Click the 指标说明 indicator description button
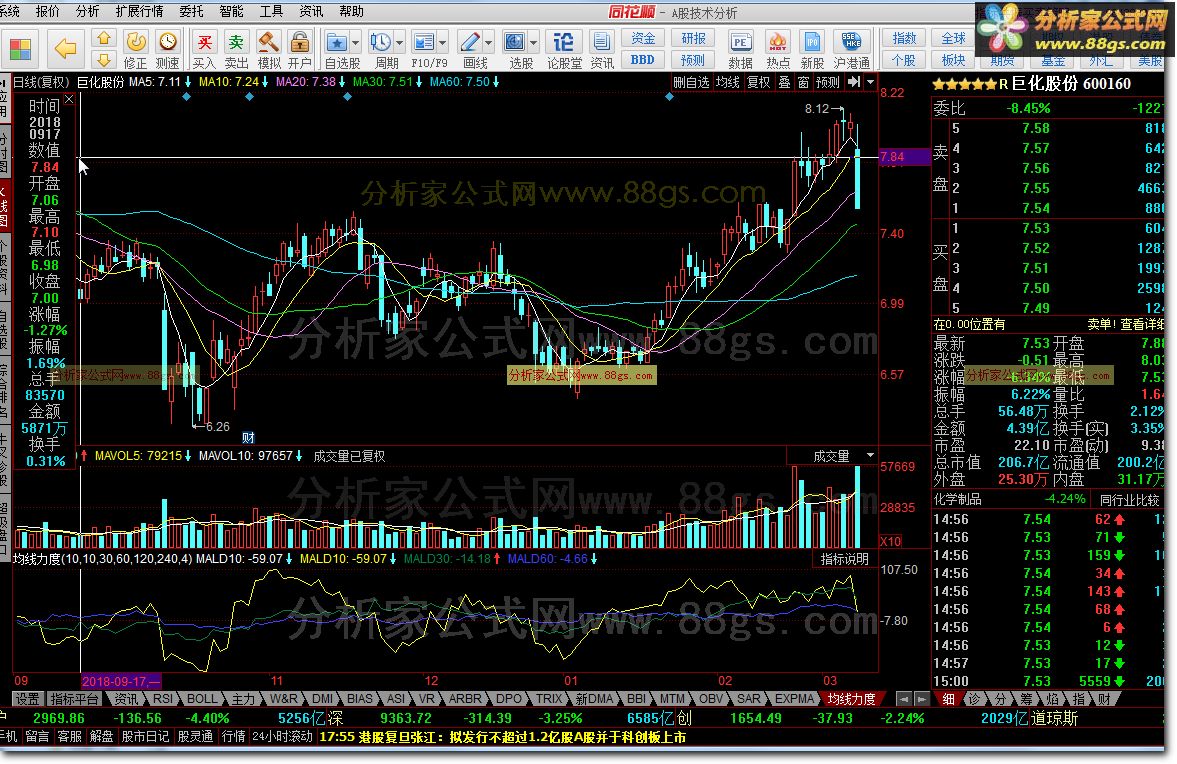The width and height of the screenshot is (1177, 764). tap(844, 559)
